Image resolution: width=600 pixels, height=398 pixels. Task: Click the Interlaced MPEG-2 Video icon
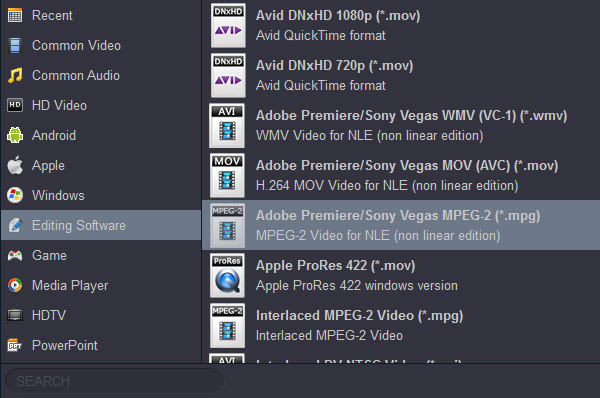(x=227, y=326)
